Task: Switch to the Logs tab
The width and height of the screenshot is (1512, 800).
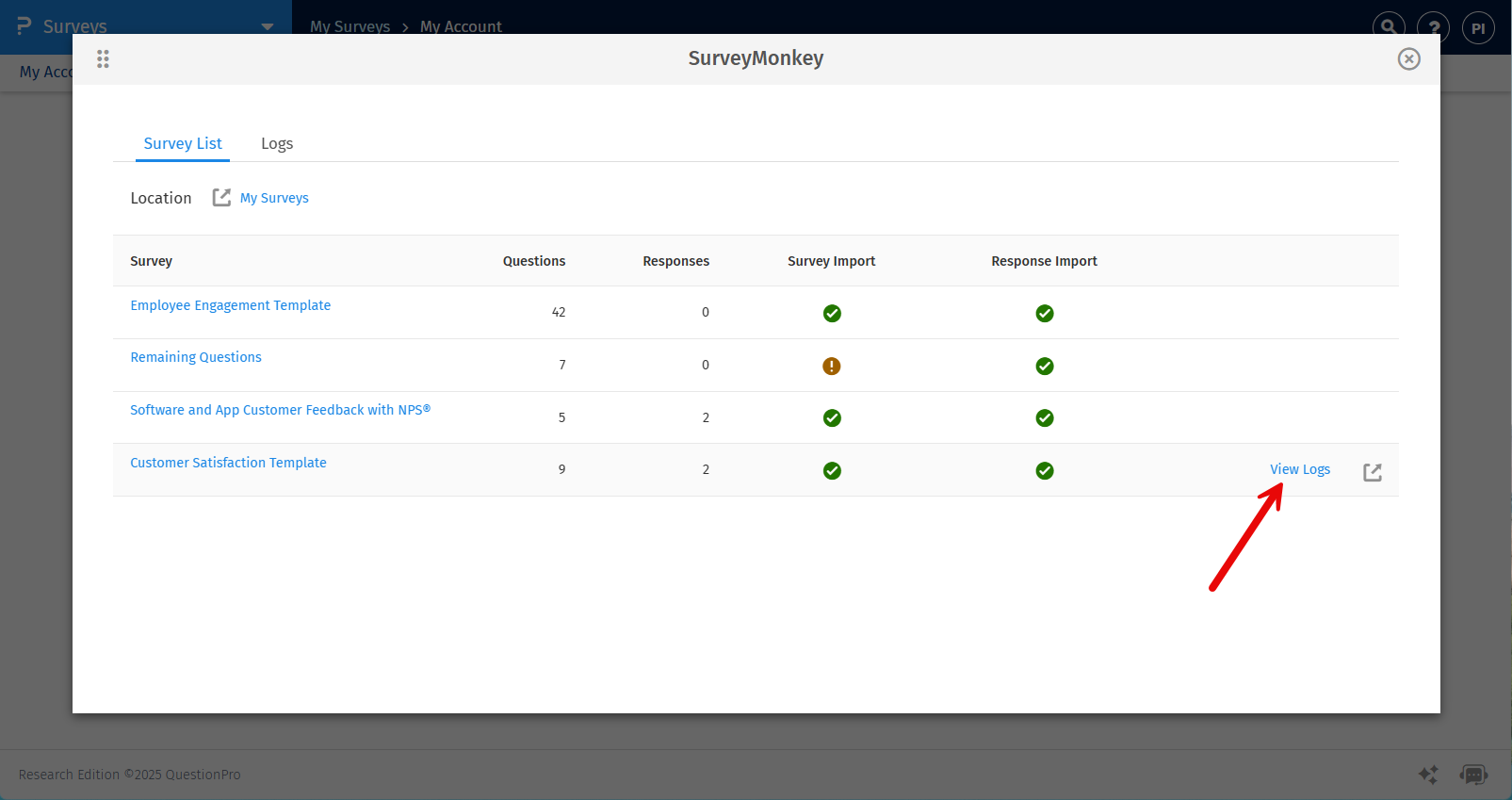Action: pyautogui.click(x=277, y=143)
